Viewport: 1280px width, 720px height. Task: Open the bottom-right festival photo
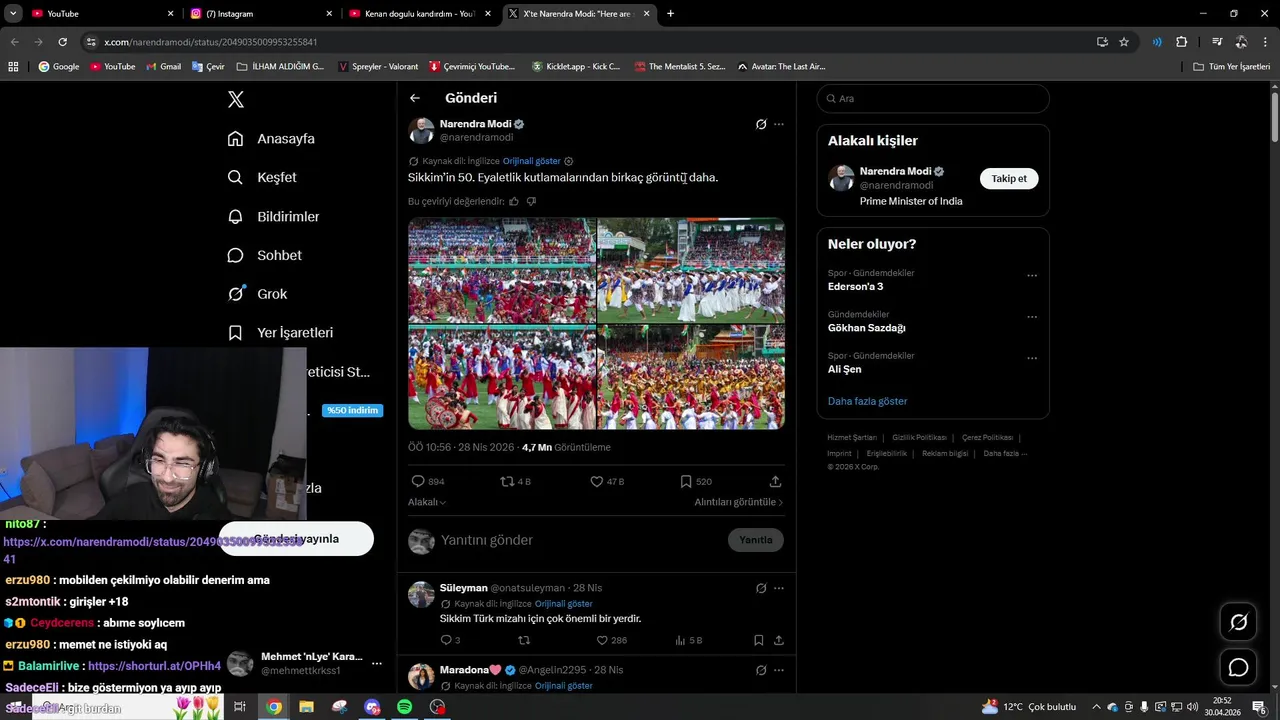[x=691, y=377]
